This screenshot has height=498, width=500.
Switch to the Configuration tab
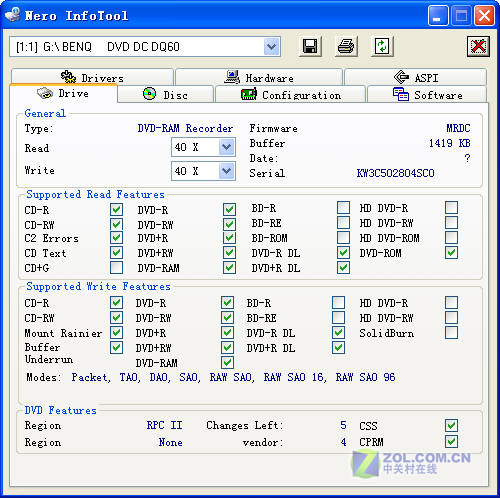tap(290, 95)
